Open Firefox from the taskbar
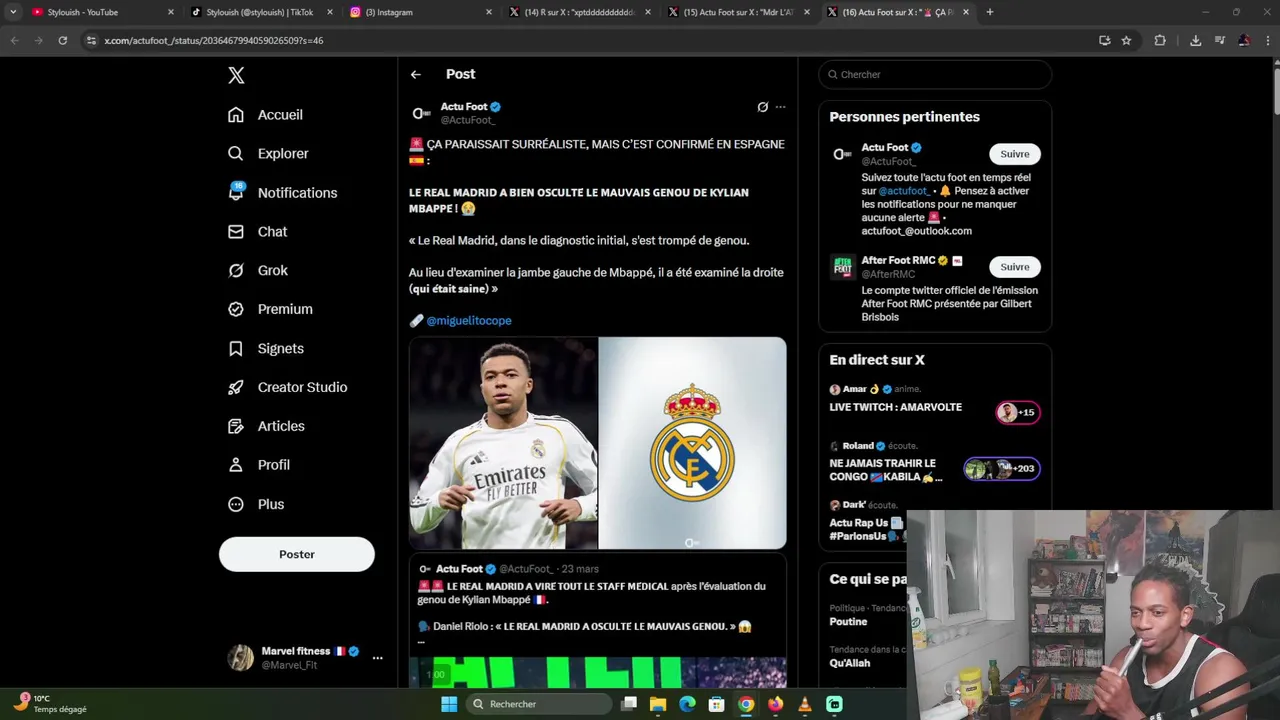Screen dimensions: 1280x720 [775, 704]
